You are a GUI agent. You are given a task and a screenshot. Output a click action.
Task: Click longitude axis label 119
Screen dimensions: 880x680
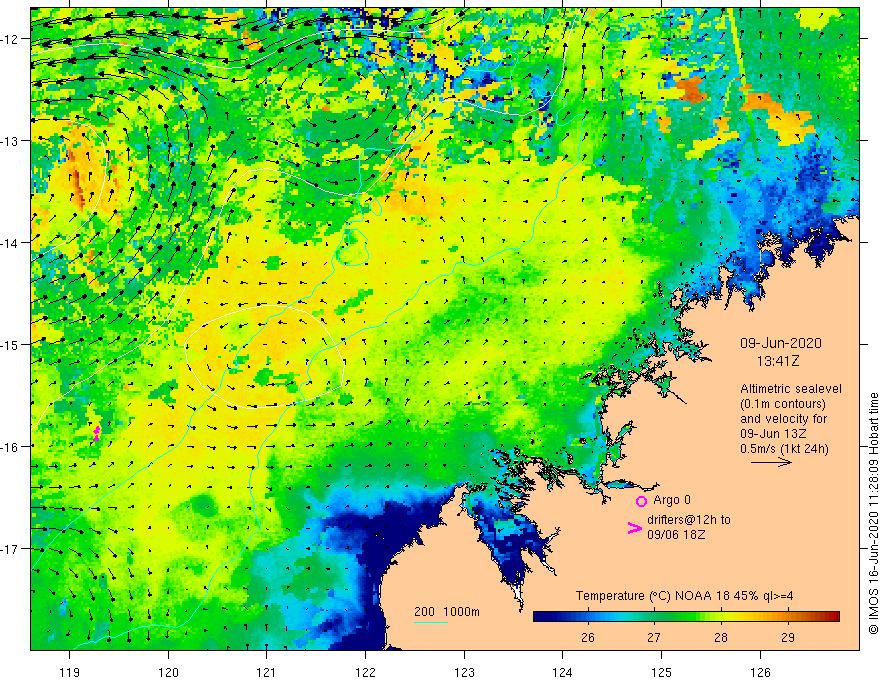pyautogui.click(x=70, y=672)
